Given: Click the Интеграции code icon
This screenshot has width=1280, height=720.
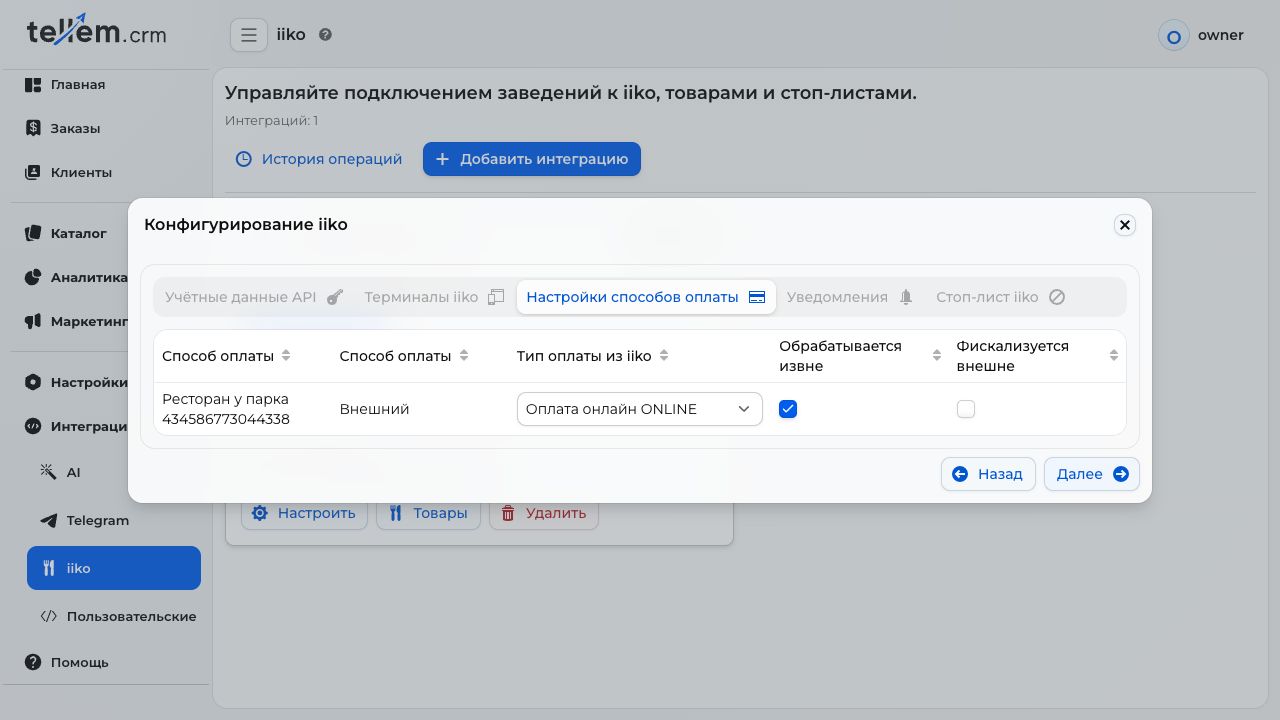Looking at the screenshot, I should 33,426.
